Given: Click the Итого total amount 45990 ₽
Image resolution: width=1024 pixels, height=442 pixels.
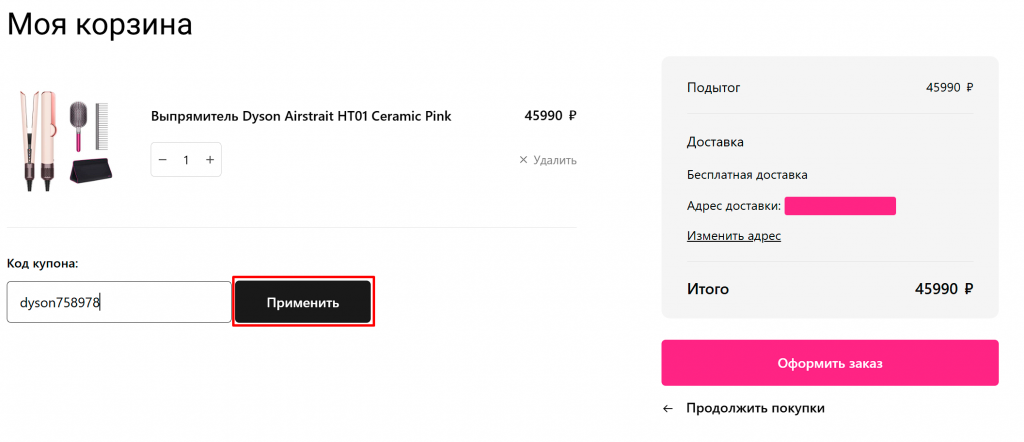Looking at the screenshot, I should pyautogui.click(x=944, y=289).
